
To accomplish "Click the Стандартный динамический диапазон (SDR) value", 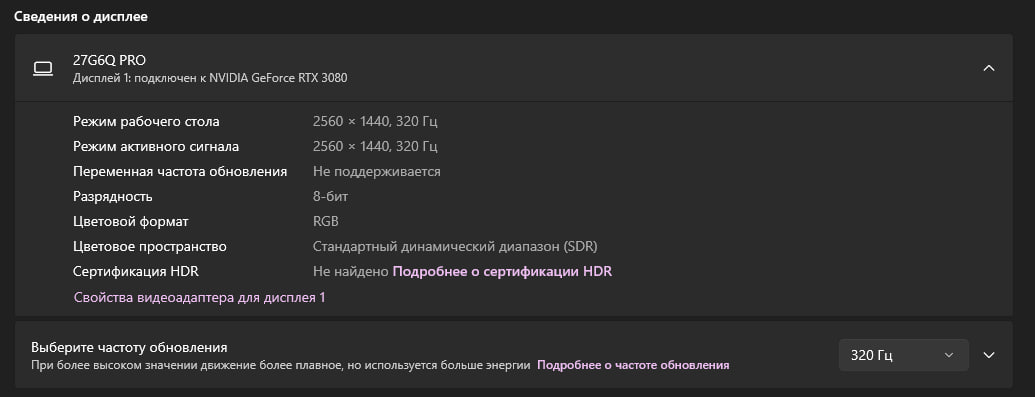I will [x=455, y=247].
